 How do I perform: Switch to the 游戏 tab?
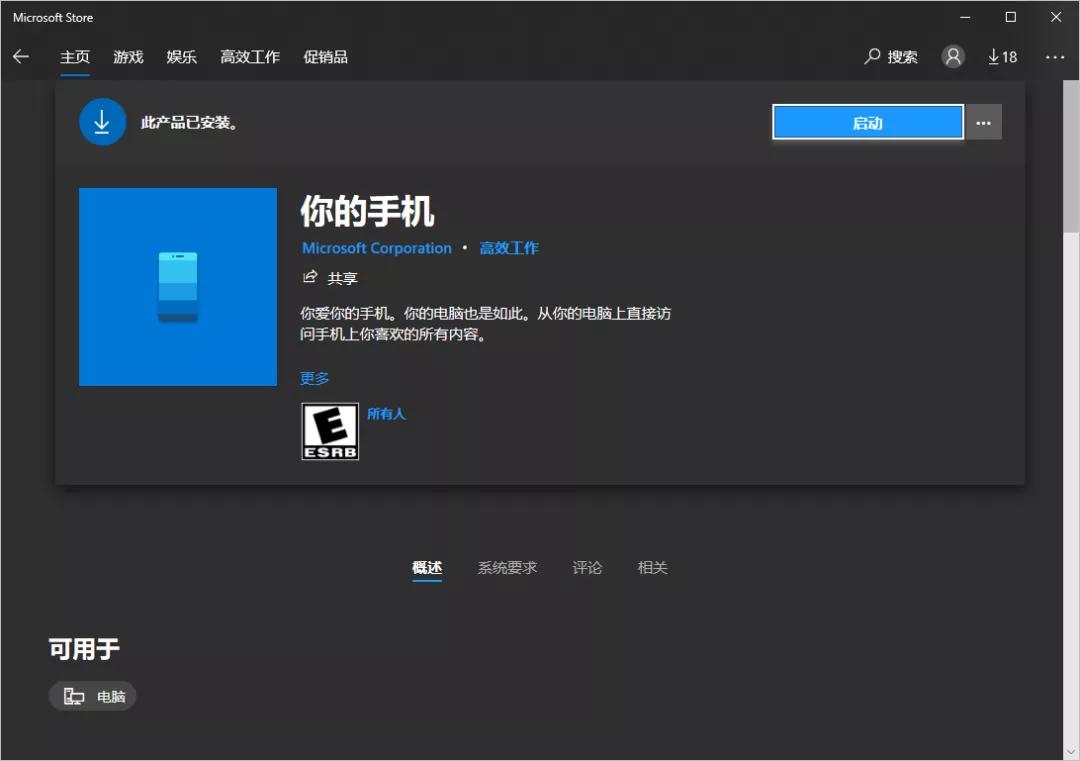point(127,57)
